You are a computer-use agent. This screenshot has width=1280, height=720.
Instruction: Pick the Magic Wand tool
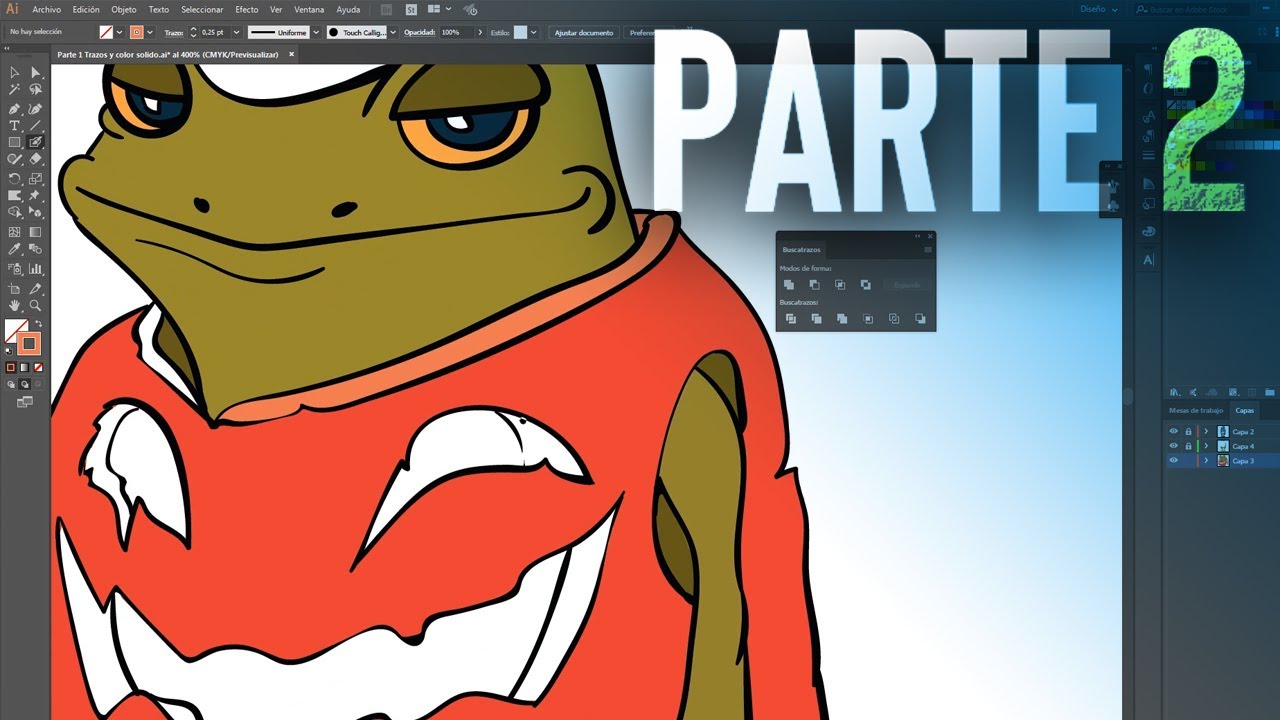click(15, 90)
